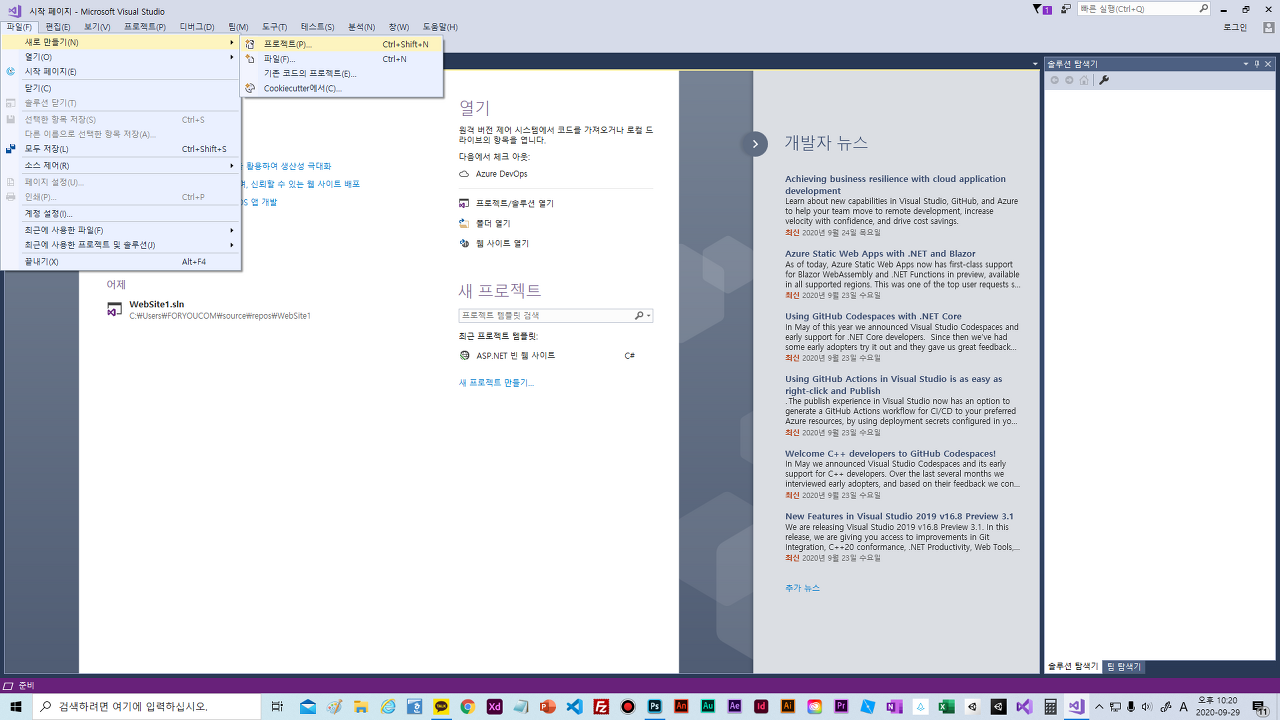Screen dimensions: 1280x720
Task: Select 파일(F)... in the new submenu
Action: 342,59
